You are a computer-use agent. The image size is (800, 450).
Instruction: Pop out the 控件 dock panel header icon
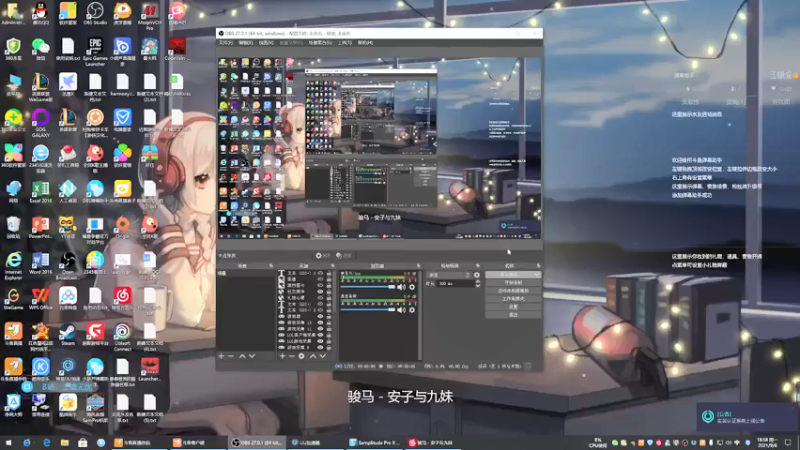[538, 266]
